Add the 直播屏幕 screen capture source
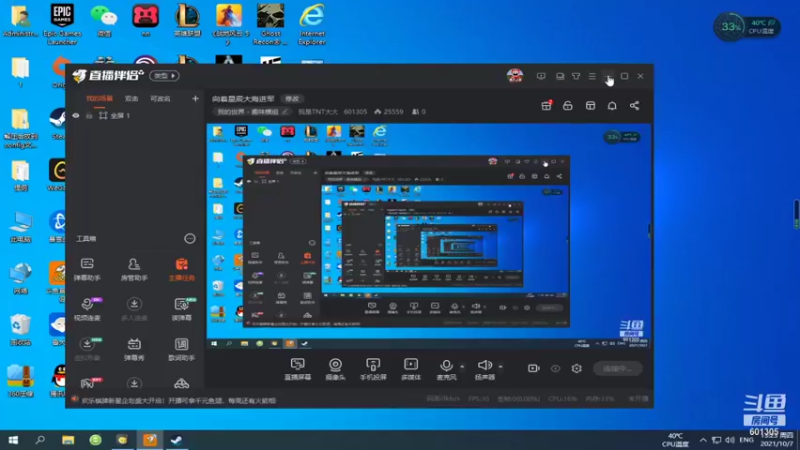Screen dimensions: 800x450 pos(297,369)
